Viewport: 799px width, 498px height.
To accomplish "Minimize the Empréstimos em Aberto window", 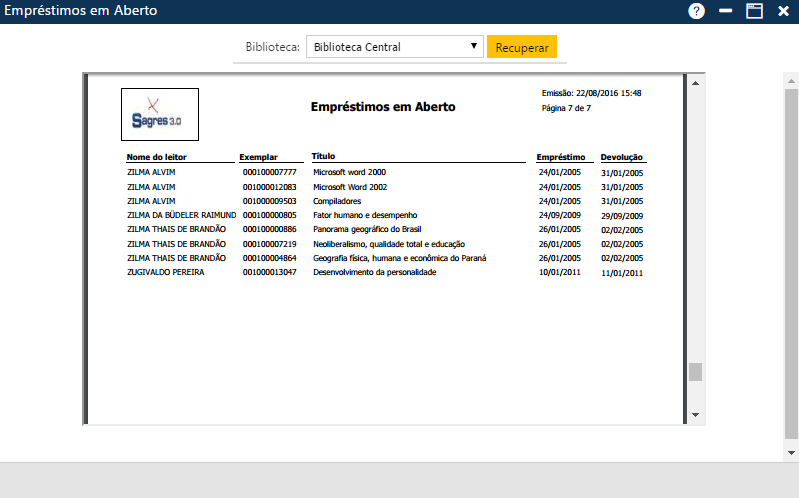I will pyautogui.click(x=726, y=11).
